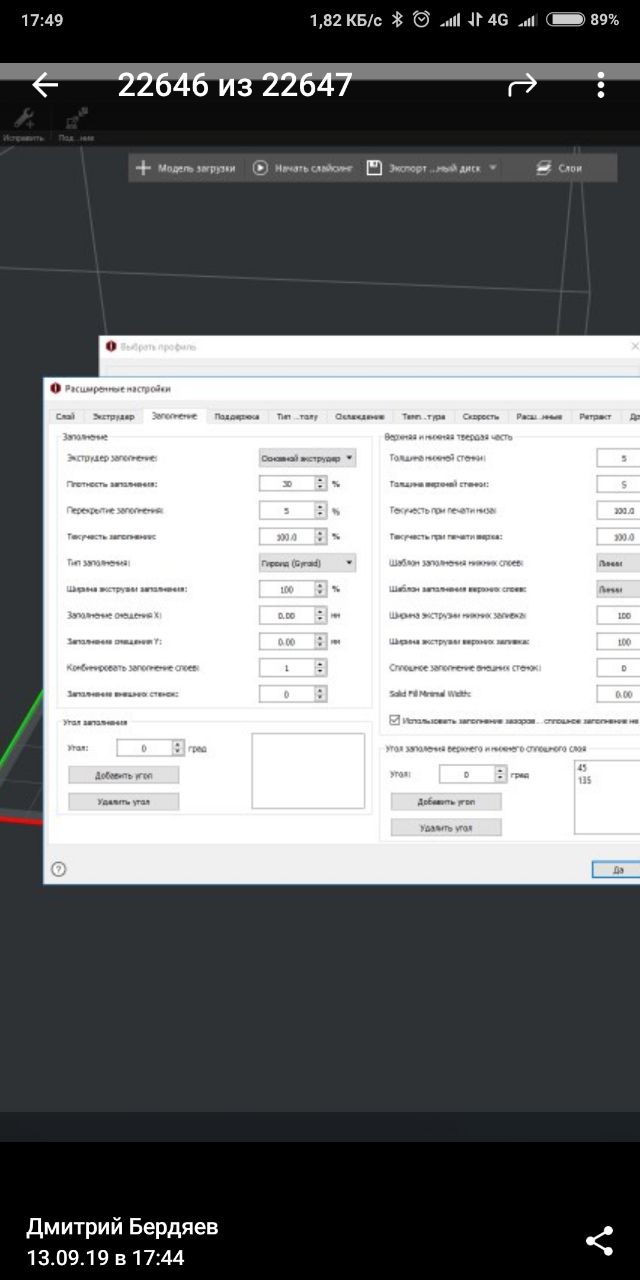Viewport: 640px width, 1280px height.
Task: Click the help question mark icon
Action: [59, 869]
